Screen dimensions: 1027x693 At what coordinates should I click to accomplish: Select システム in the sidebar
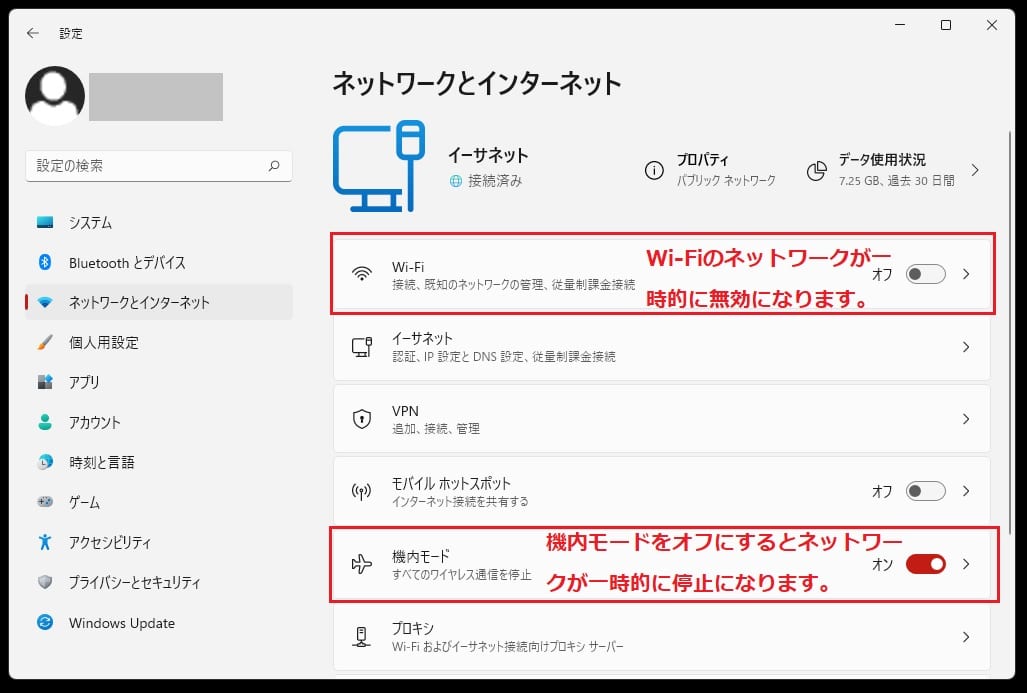click(x=159, y=223)
